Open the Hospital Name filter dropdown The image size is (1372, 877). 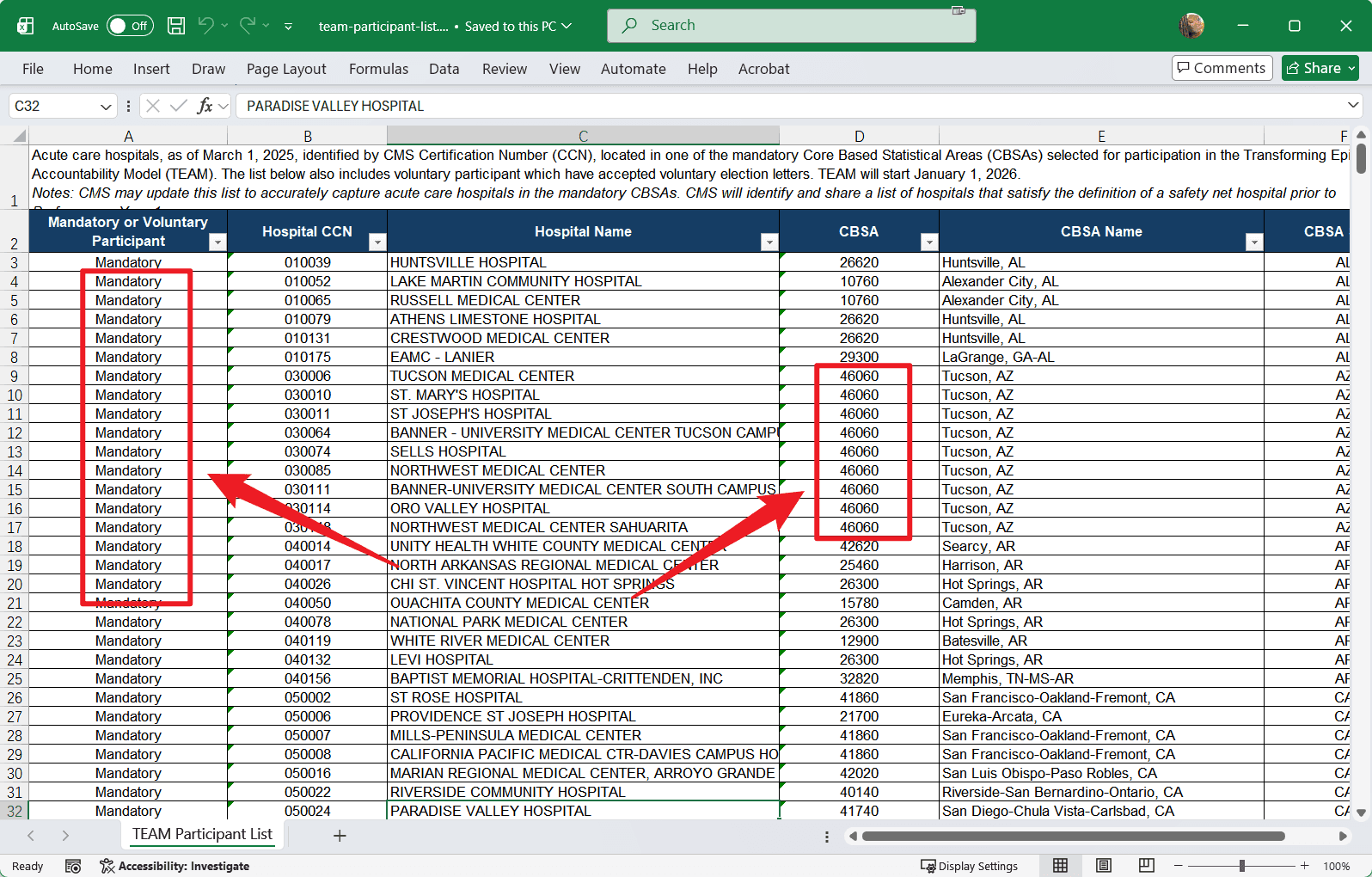[769, 242]
